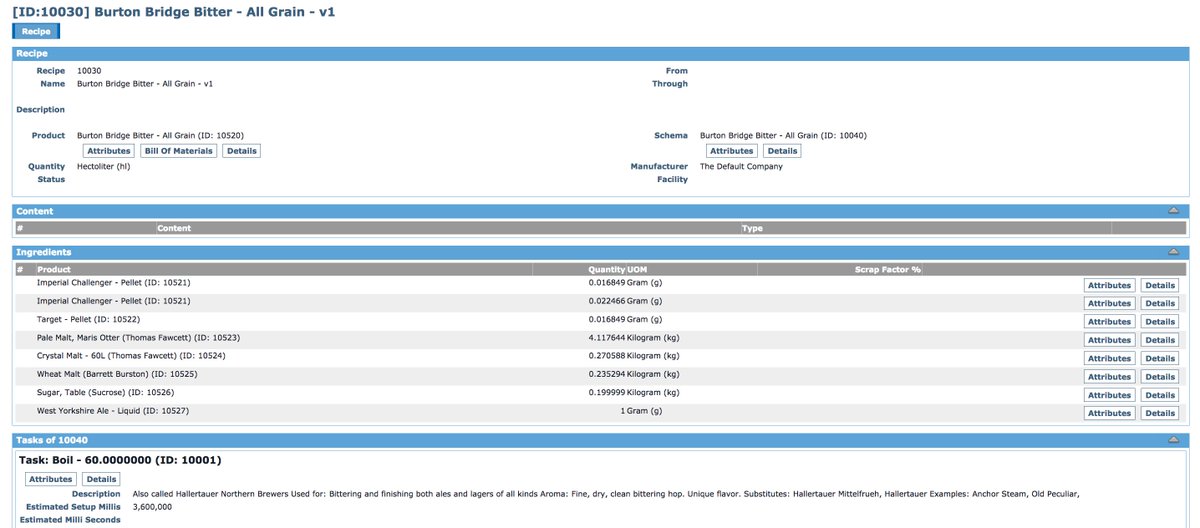Open Schema Attributes button
Screen dimensions: 1200x528
click(732, 151)
